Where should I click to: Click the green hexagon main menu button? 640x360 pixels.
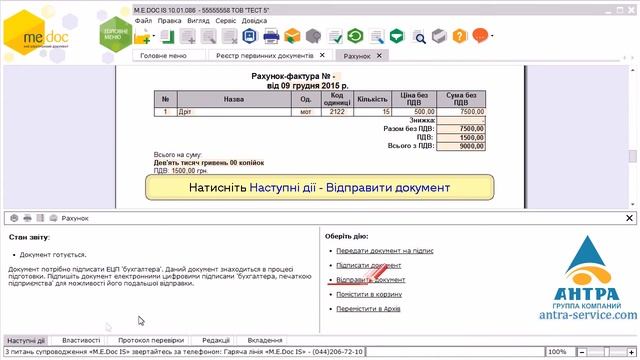click(116, 34)
